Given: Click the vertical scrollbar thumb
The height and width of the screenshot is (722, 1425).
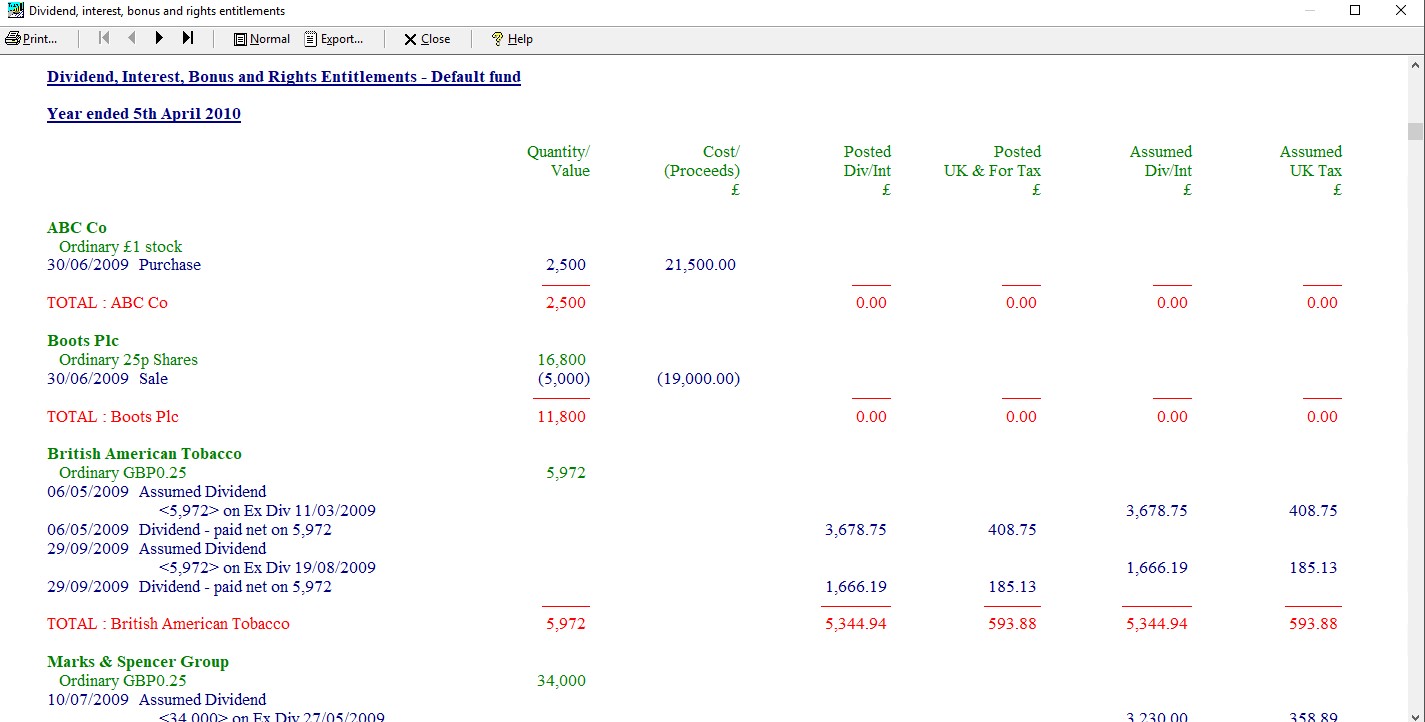Looking at the screenshot, I should pyautogui.click(x=1415, y=132).
